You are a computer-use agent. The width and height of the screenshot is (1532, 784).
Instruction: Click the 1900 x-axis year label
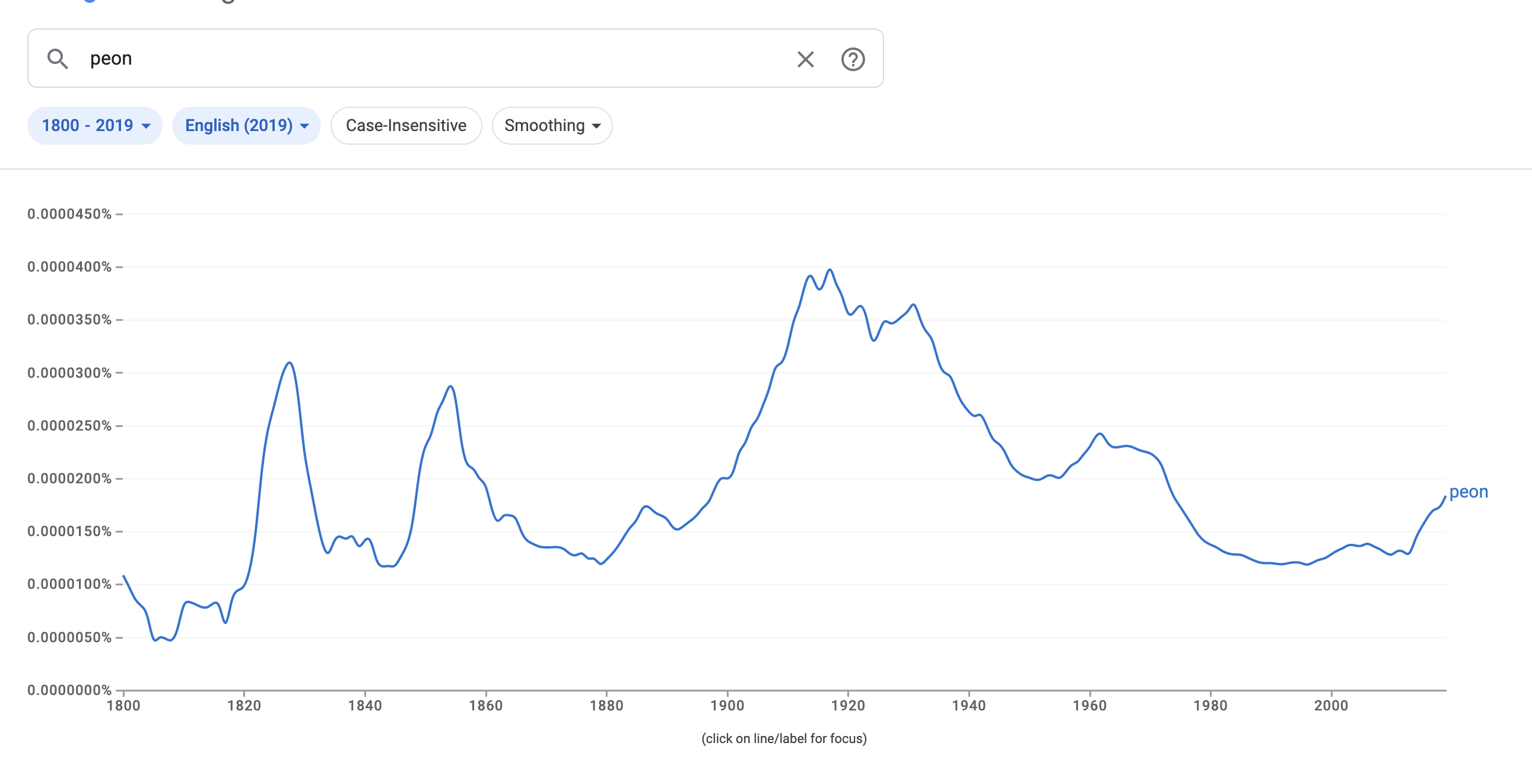[727, 706]
